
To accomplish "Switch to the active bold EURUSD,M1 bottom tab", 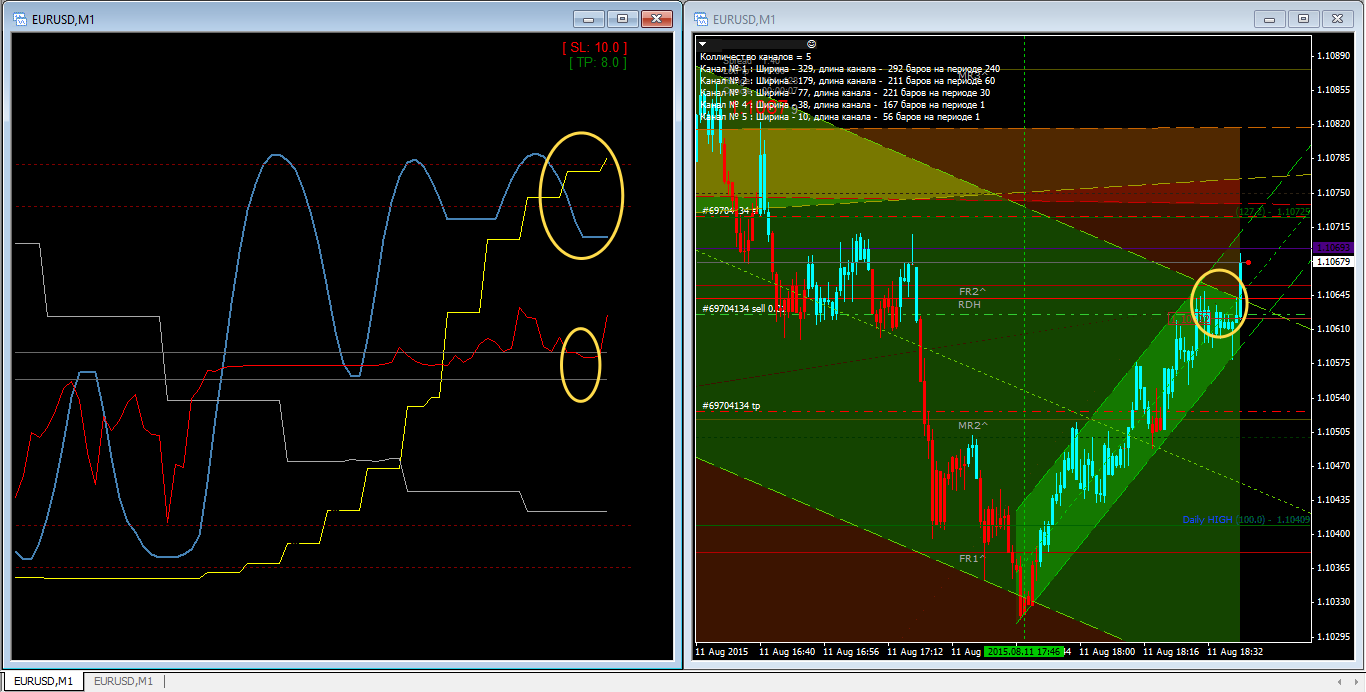I will (x=43, y=681).
